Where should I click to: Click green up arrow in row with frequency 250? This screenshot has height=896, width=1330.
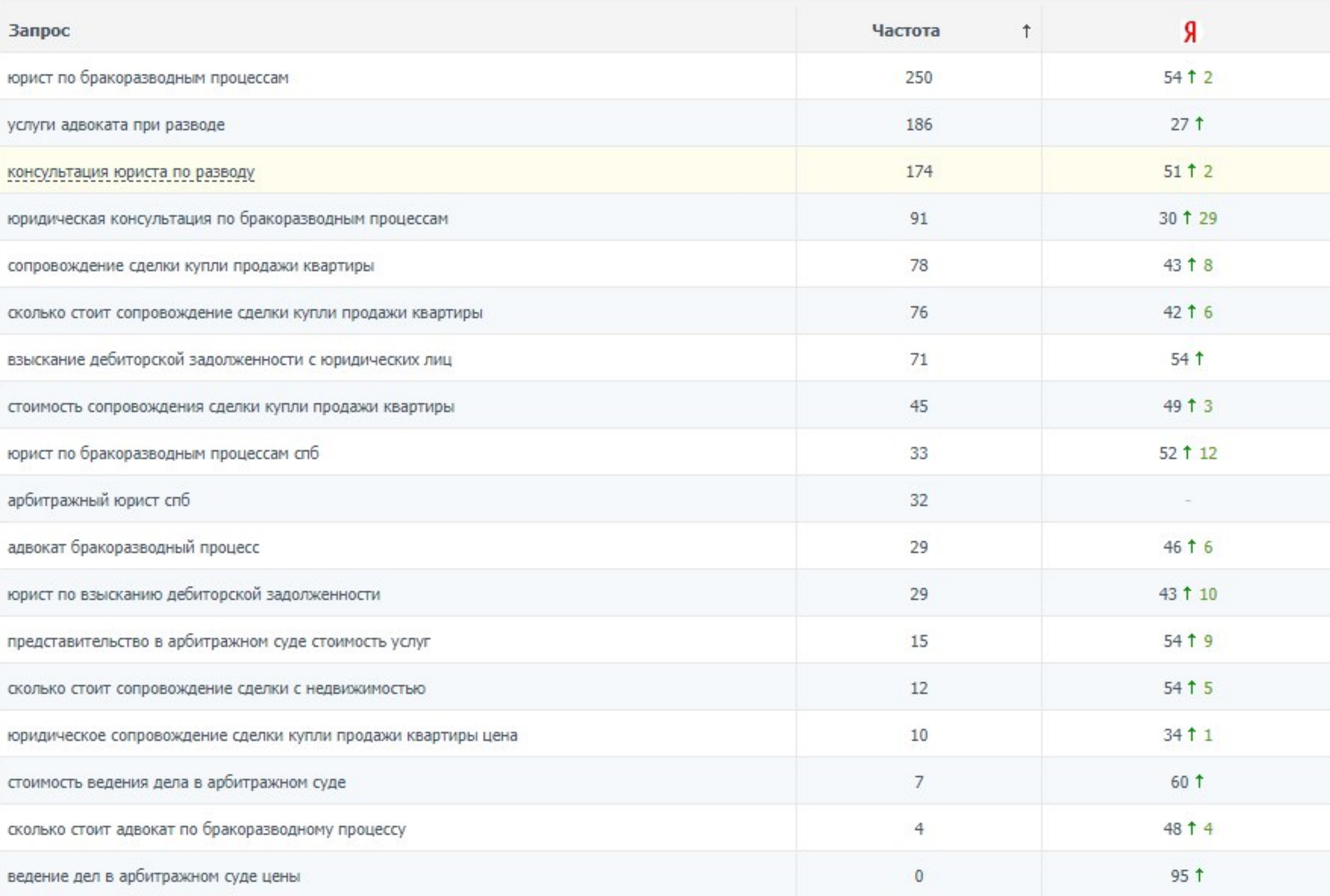click(x=1192, y=77)
